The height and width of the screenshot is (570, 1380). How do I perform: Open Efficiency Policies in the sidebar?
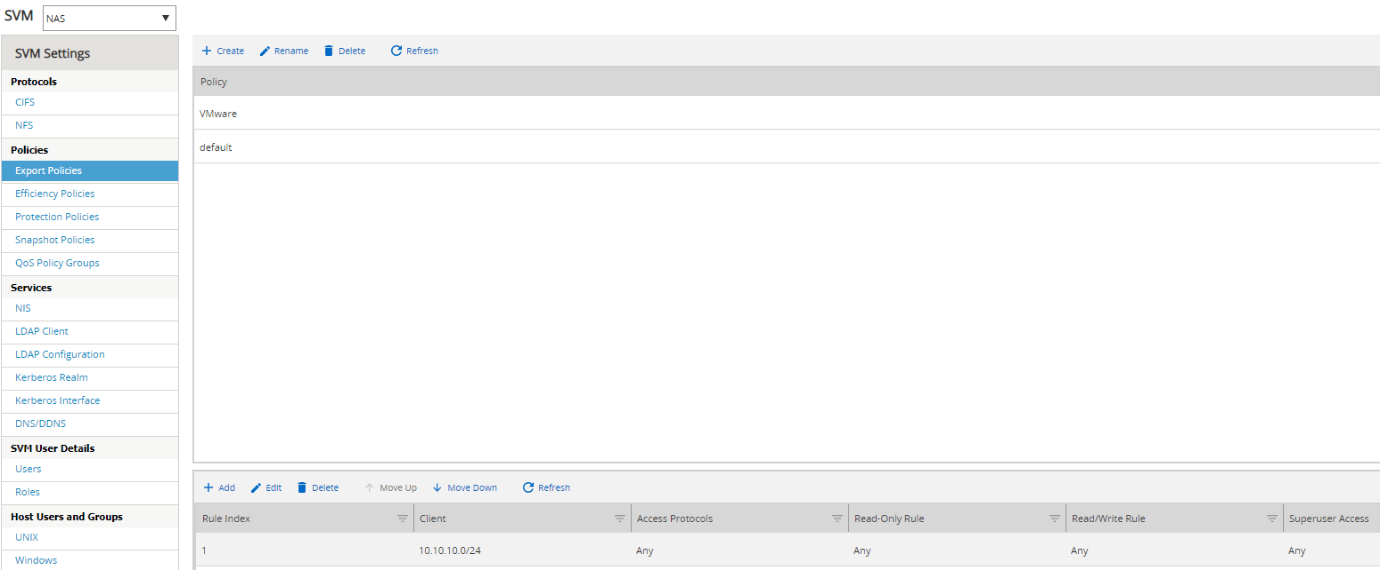tap(55, 194)
